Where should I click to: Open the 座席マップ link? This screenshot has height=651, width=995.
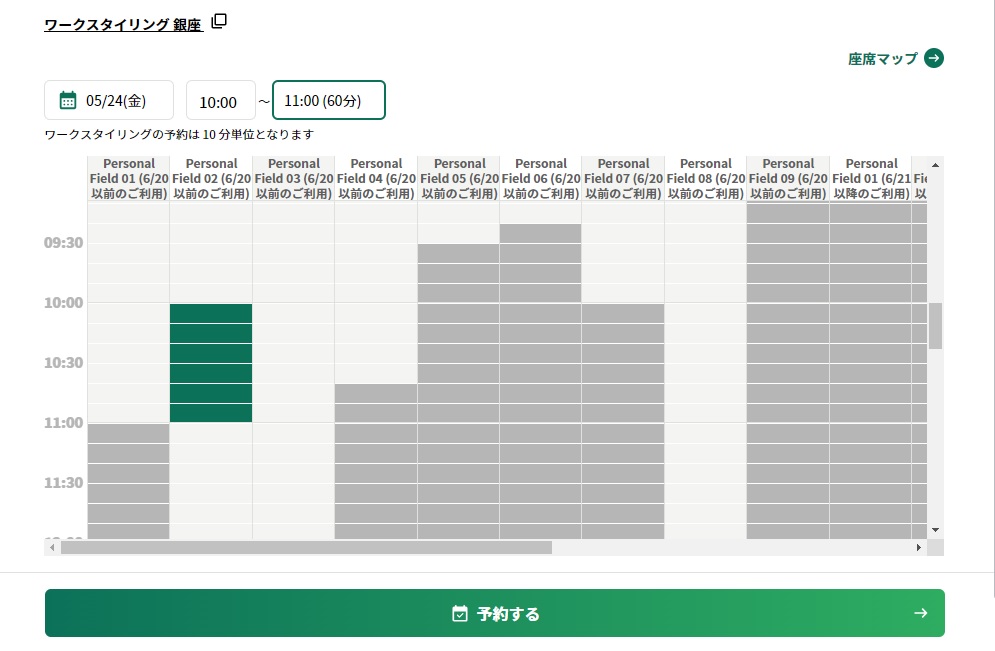tap(883, 59)
